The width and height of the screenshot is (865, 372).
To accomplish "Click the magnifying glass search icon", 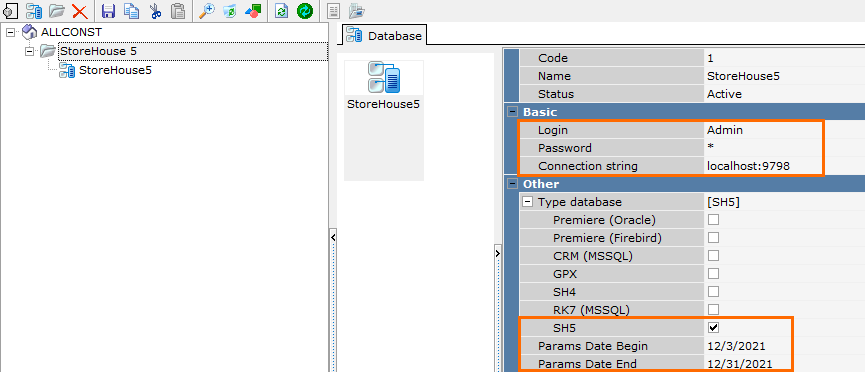I will pos(207,10).
